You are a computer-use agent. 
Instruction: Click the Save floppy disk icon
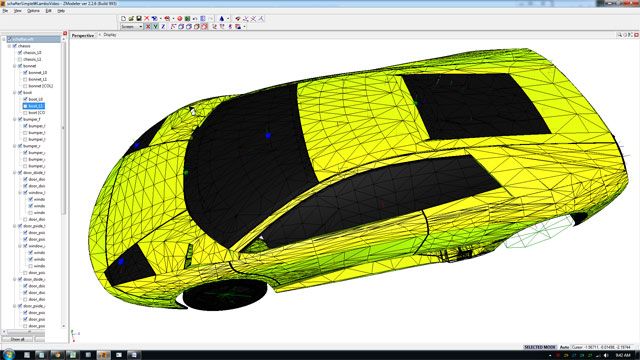coord(139,18)
